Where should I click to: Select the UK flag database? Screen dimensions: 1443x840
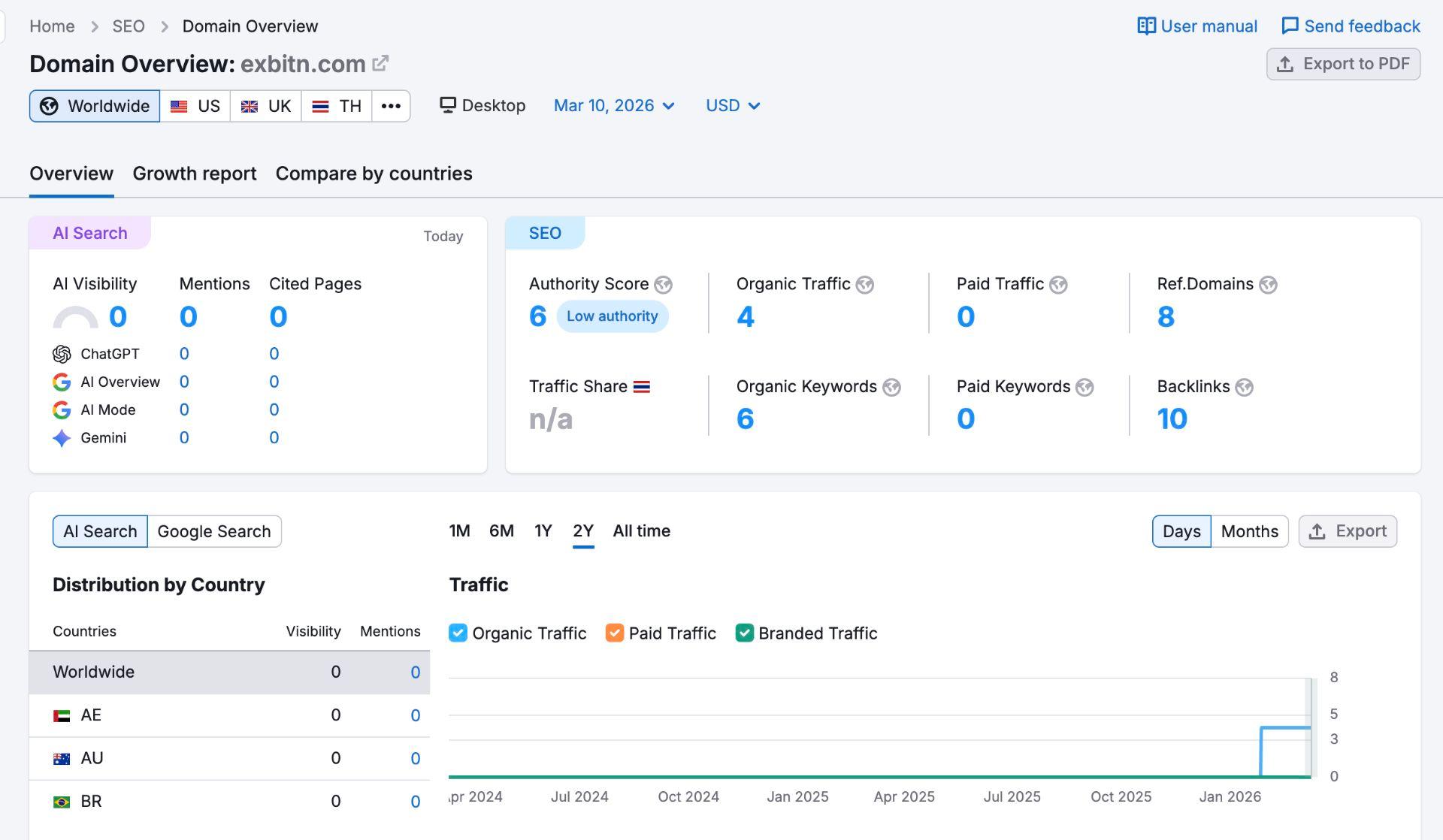[x=266, y=106]
